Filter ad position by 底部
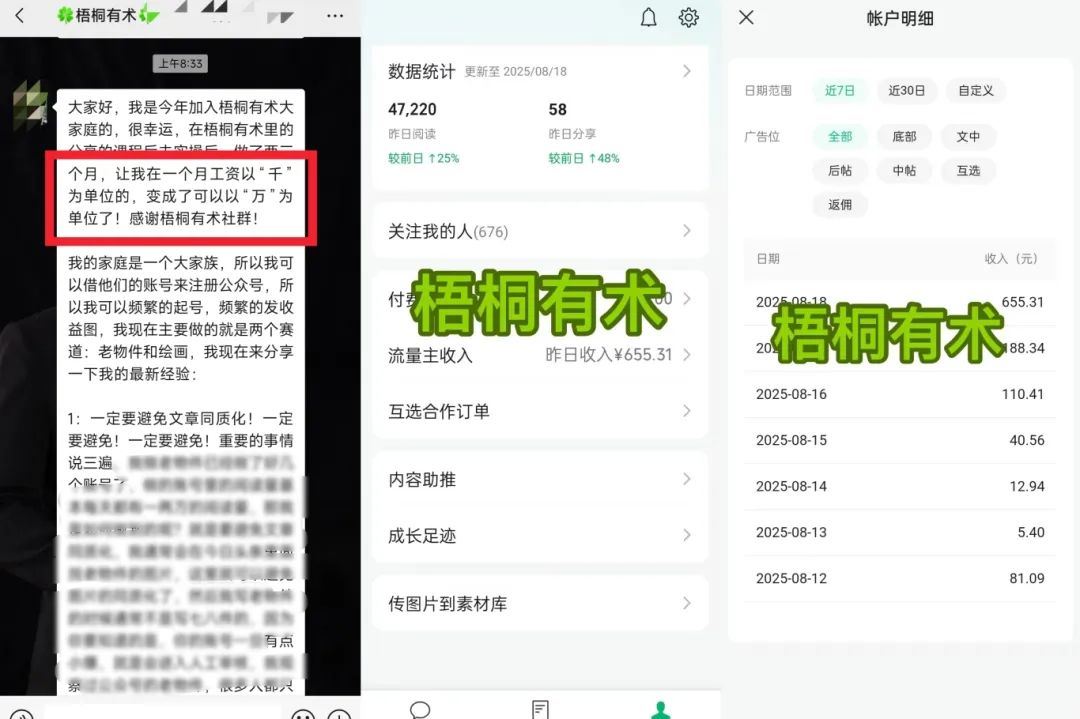Viewport: 1080px width, 719px height. point(904,137)
